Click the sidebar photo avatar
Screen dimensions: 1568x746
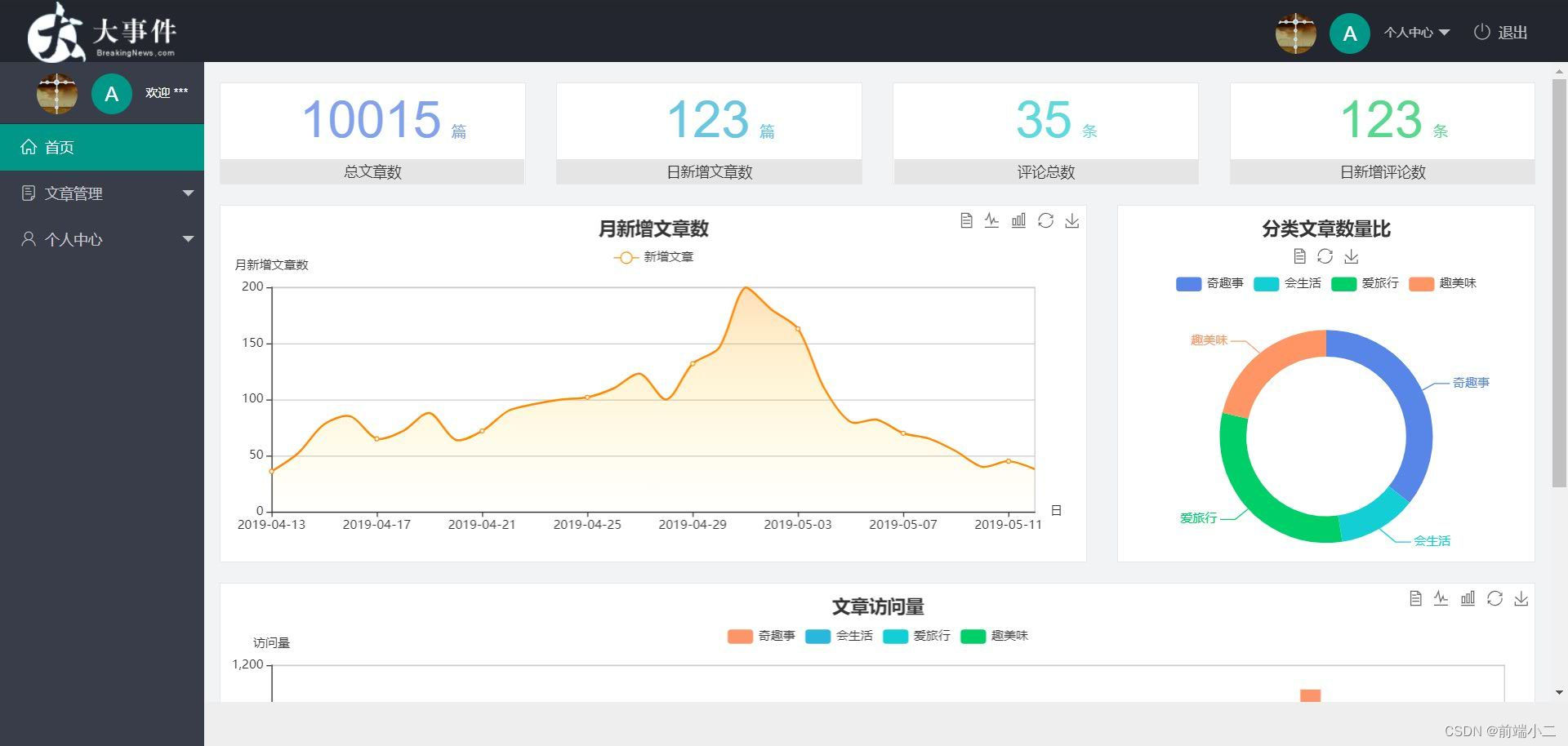(x=57, y=93)
